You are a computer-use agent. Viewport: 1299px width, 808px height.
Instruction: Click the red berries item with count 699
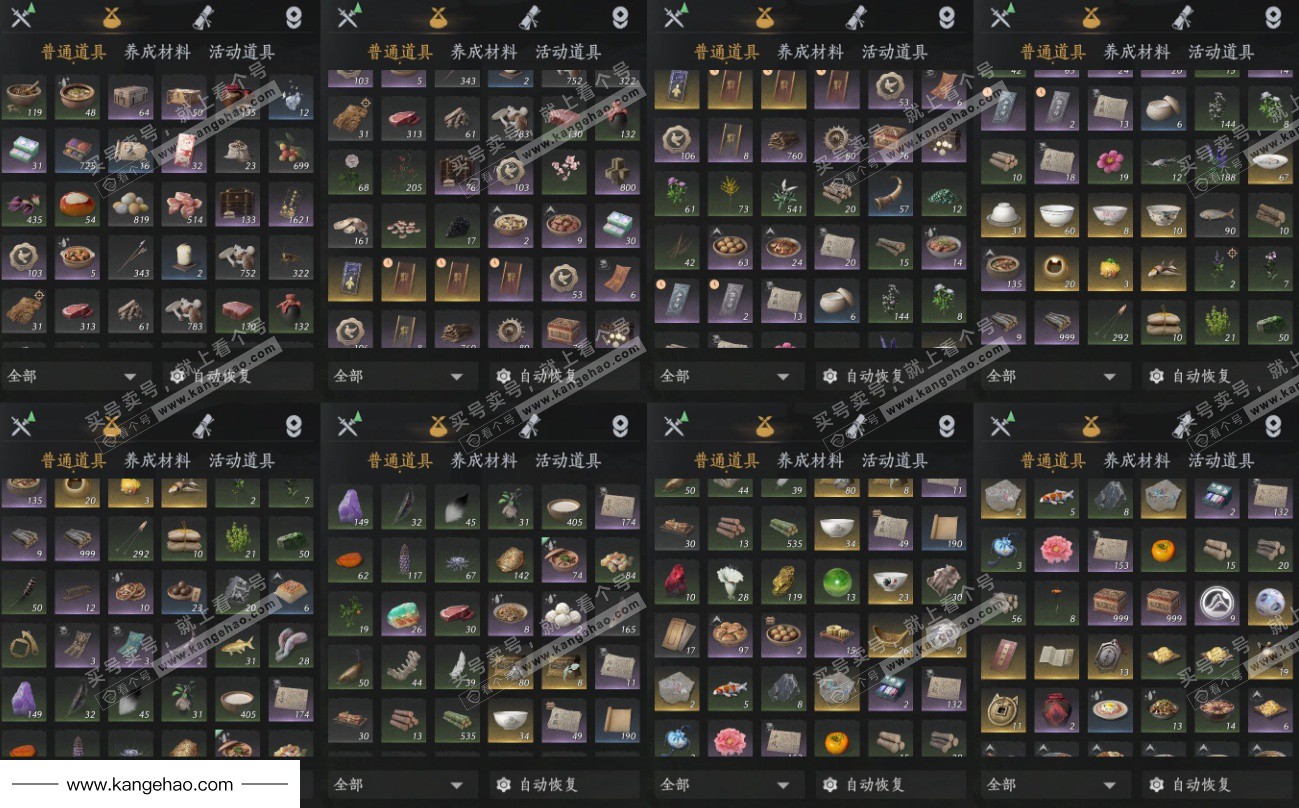click(290, 150)
